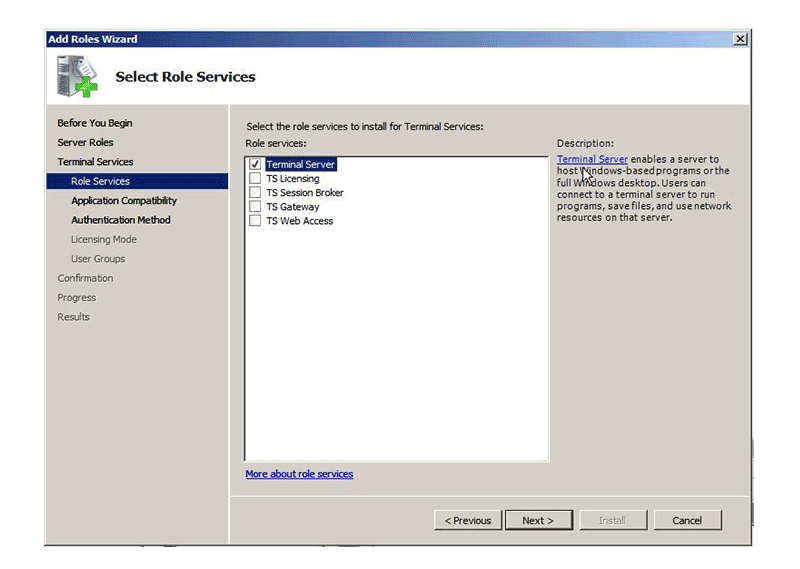Check the TS Session Broker option
800x569 pixels.
(x=255, y=192)
